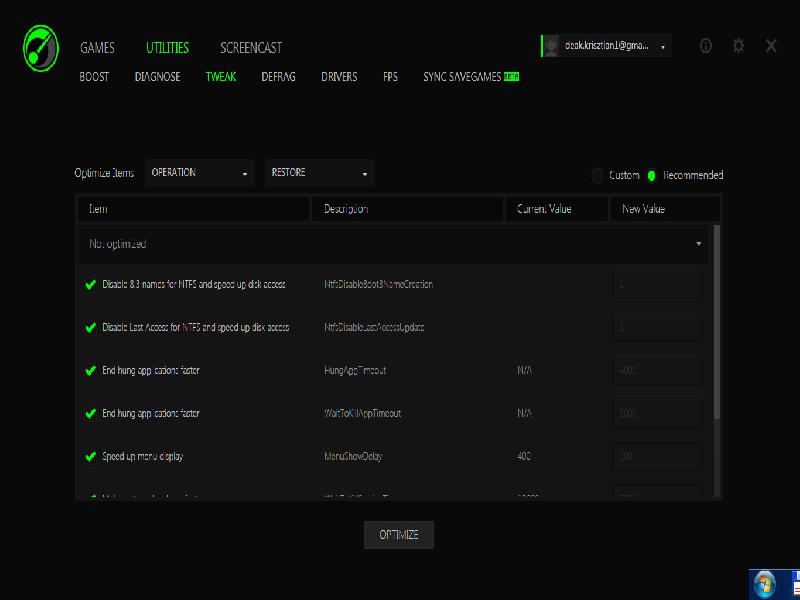
Task: Click the MenuShowDelay description
Action: point(353,456)
